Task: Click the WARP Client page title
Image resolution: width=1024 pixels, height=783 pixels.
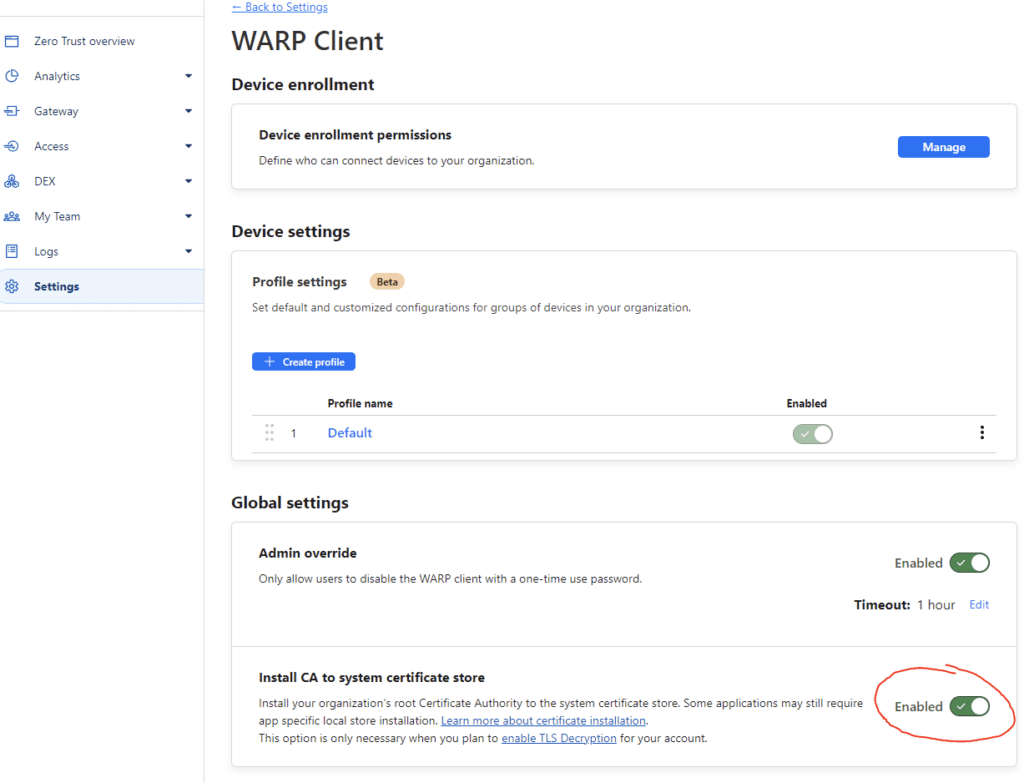Action: click(308, 41)
